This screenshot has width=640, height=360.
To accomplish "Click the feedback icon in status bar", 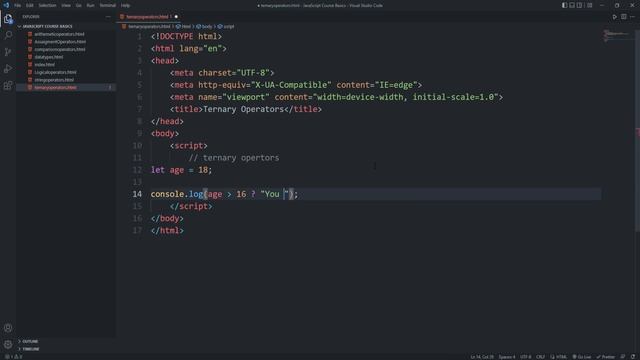I will pyautogui.click(x=623, y=357).
